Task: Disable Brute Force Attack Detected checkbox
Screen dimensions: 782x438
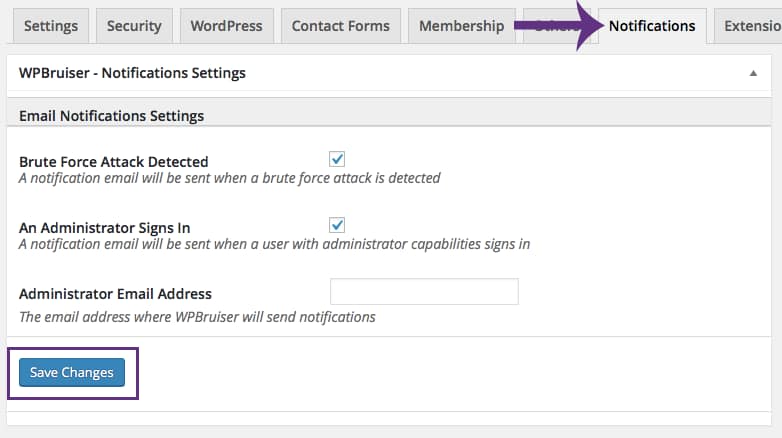Action: tap(337, 158)
